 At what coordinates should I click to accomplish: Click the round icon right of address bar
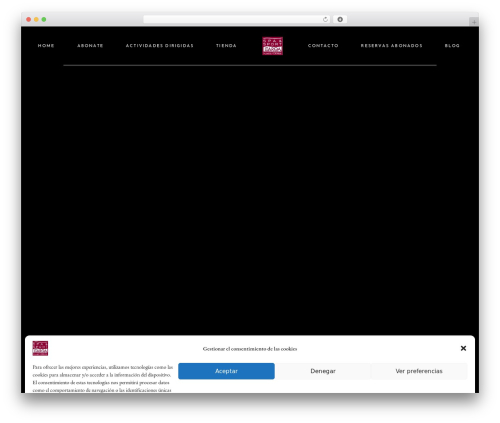click(x=340, y=19)
